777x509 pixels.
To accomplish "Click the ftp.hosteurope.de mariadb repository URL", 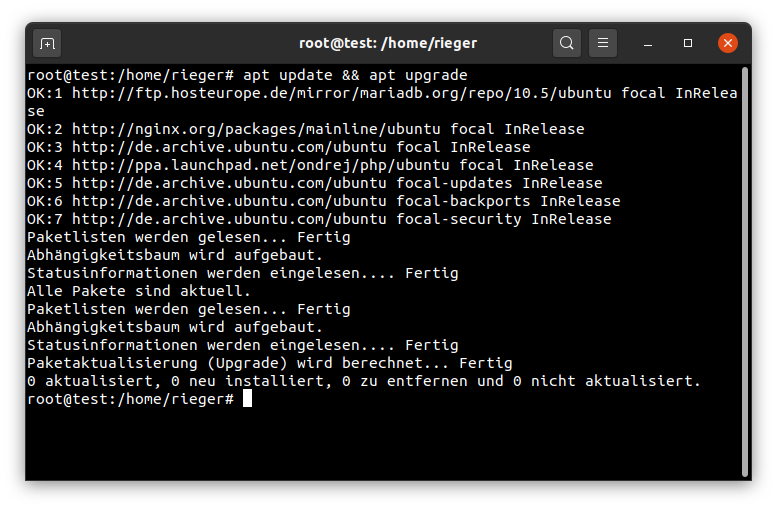I will click(341, 93).
